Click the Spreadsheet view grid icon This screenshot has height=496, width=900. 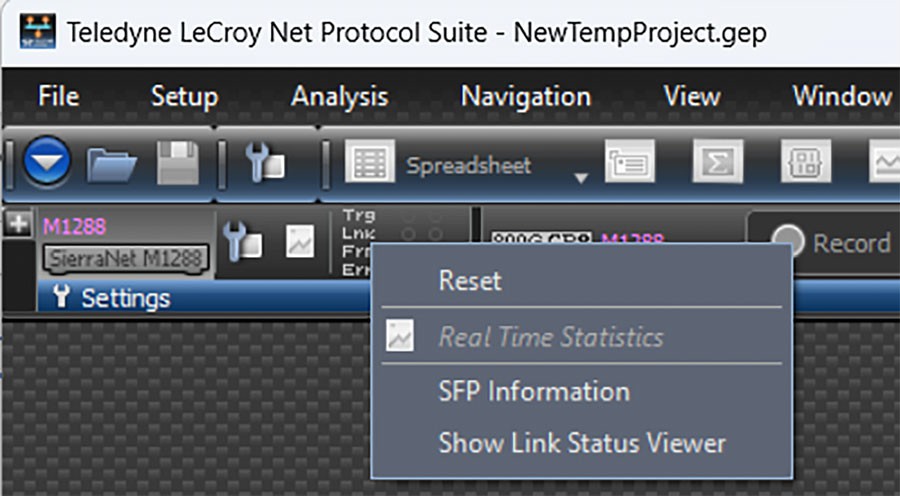(370, 161)
